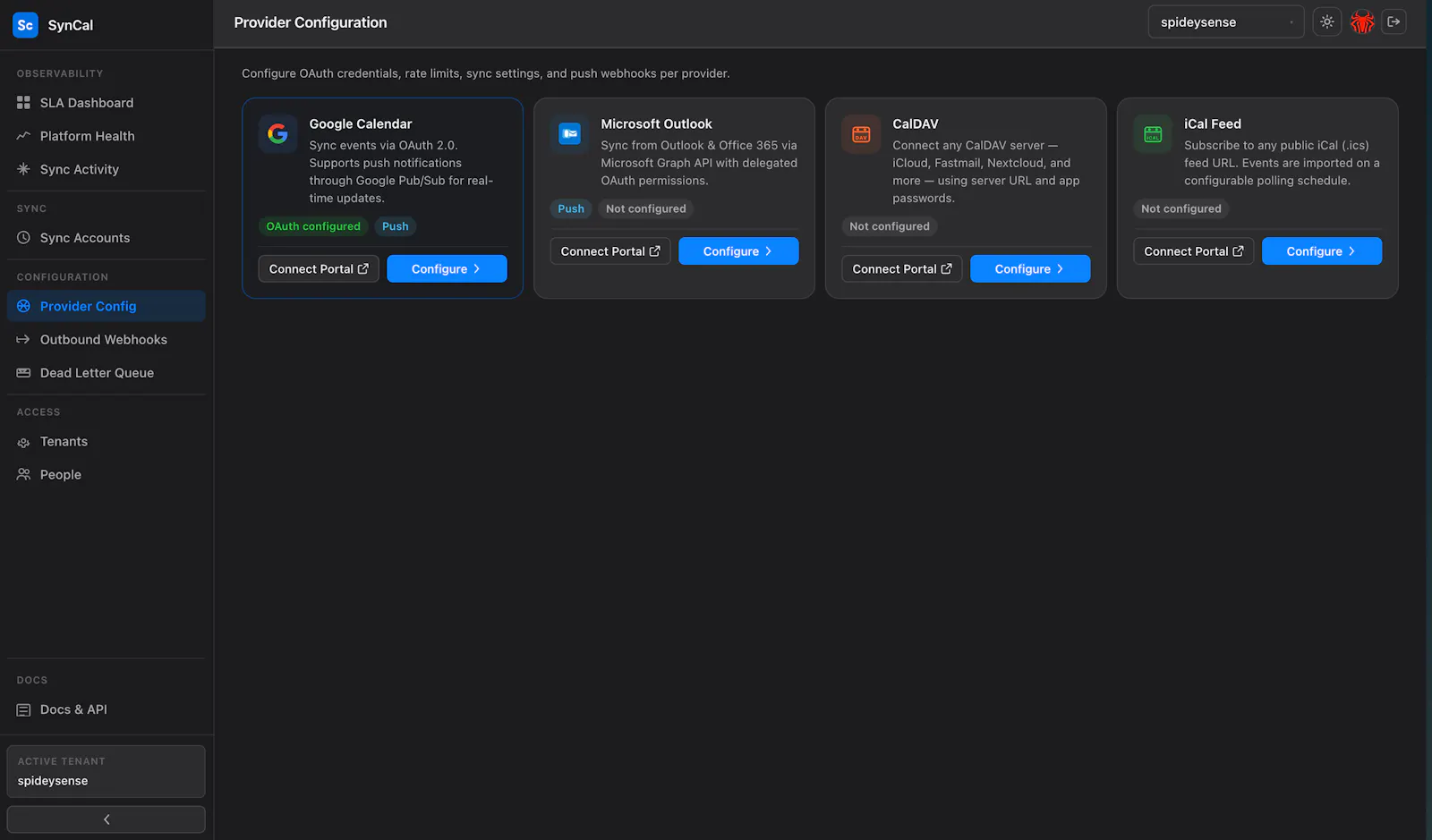
Task: Click the Provider Configuration page heading
Action: [311, 22]
